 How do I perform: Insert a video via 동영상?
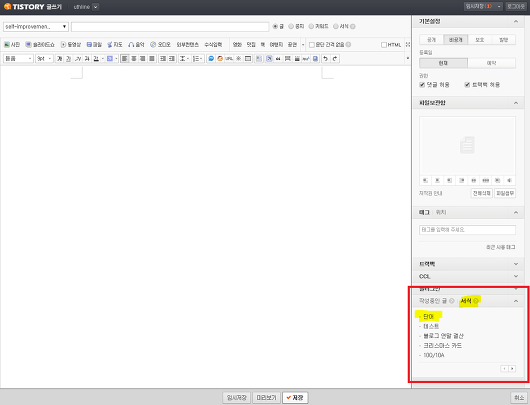pyautogui.click(x=71, y=45)
